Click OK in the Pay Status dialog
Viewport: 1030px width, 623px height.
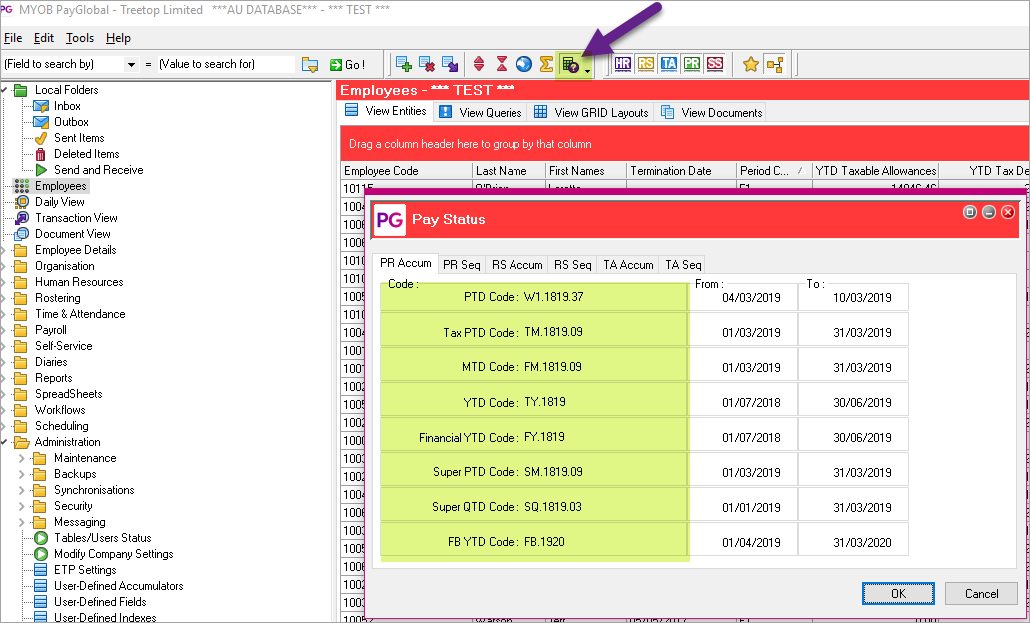point(898,593)
